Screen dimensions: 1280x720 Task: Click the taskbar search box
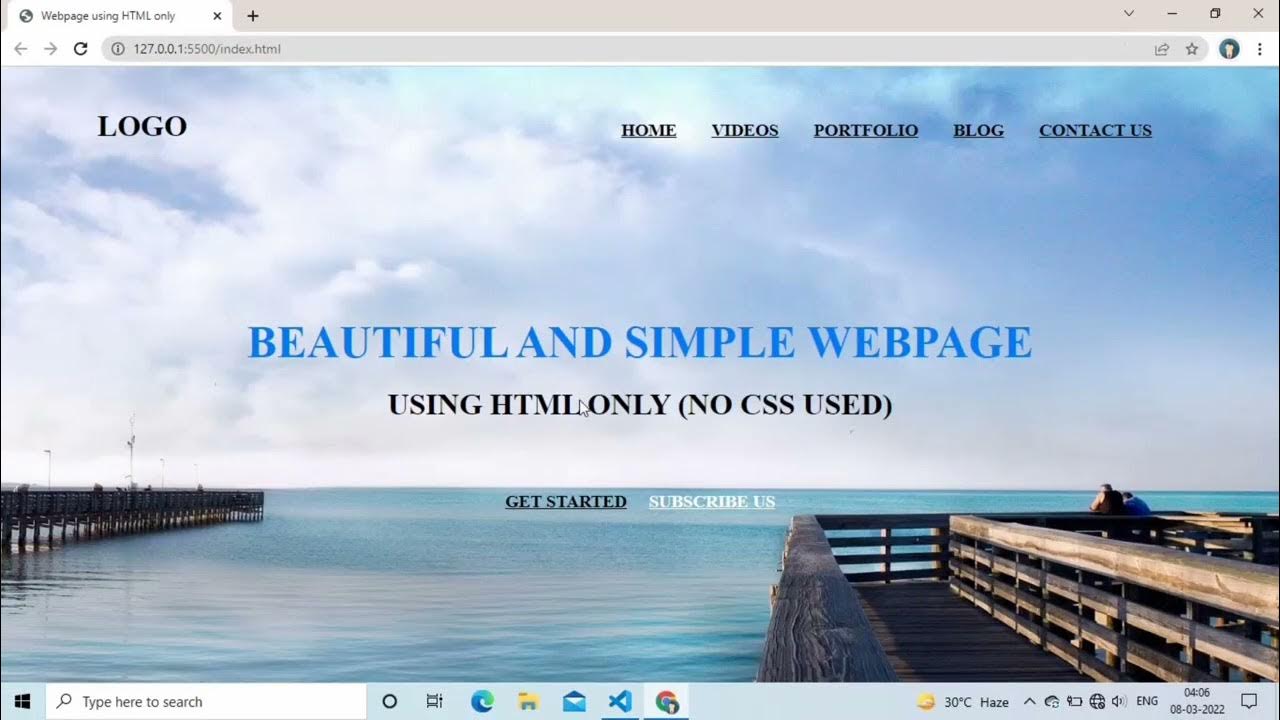206,702
